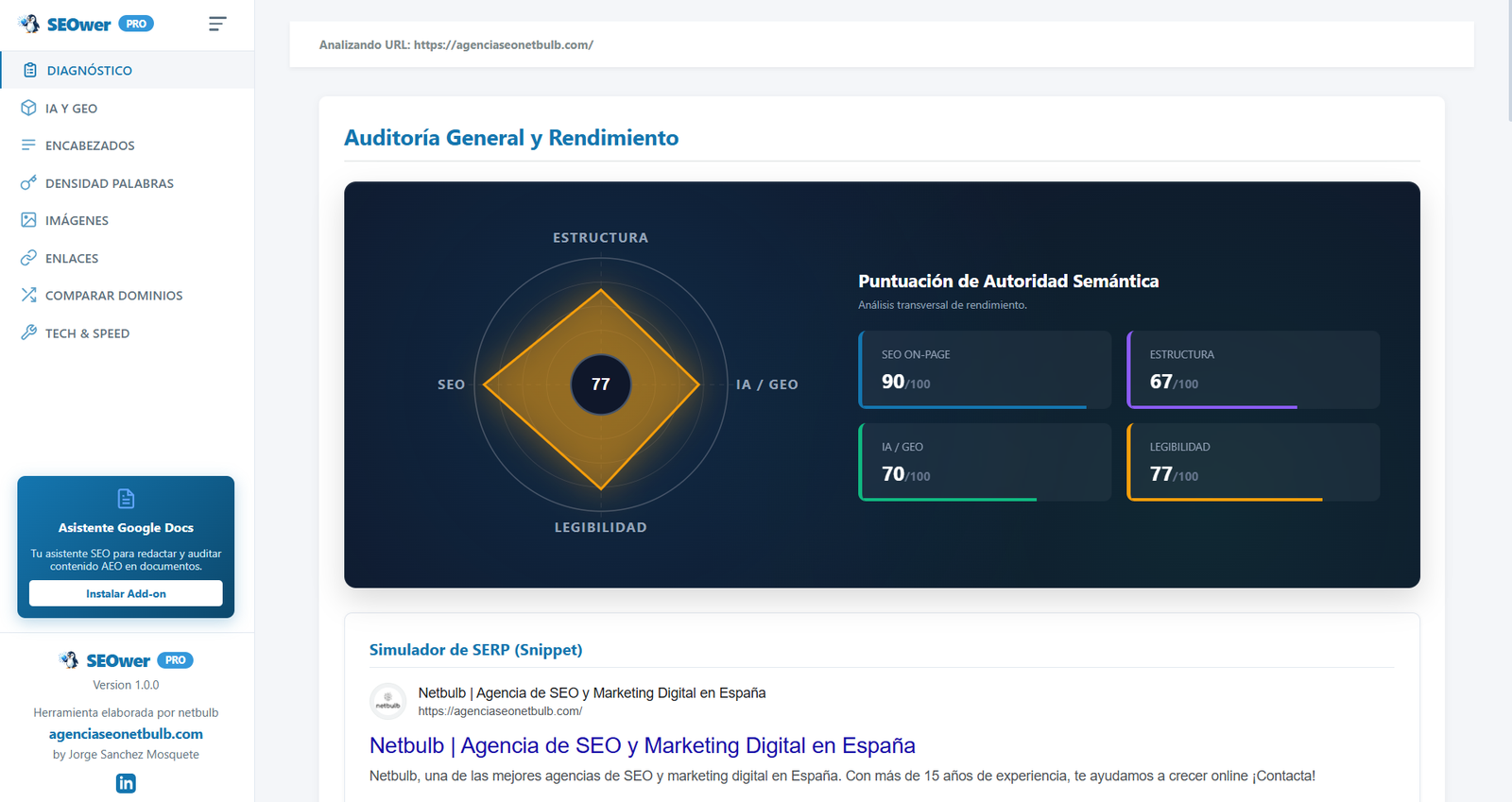Open the DIAGNÓSTICO menu item
This screenshot has height=802, width=1512.
pyautogui.click(x=128, y=70)
